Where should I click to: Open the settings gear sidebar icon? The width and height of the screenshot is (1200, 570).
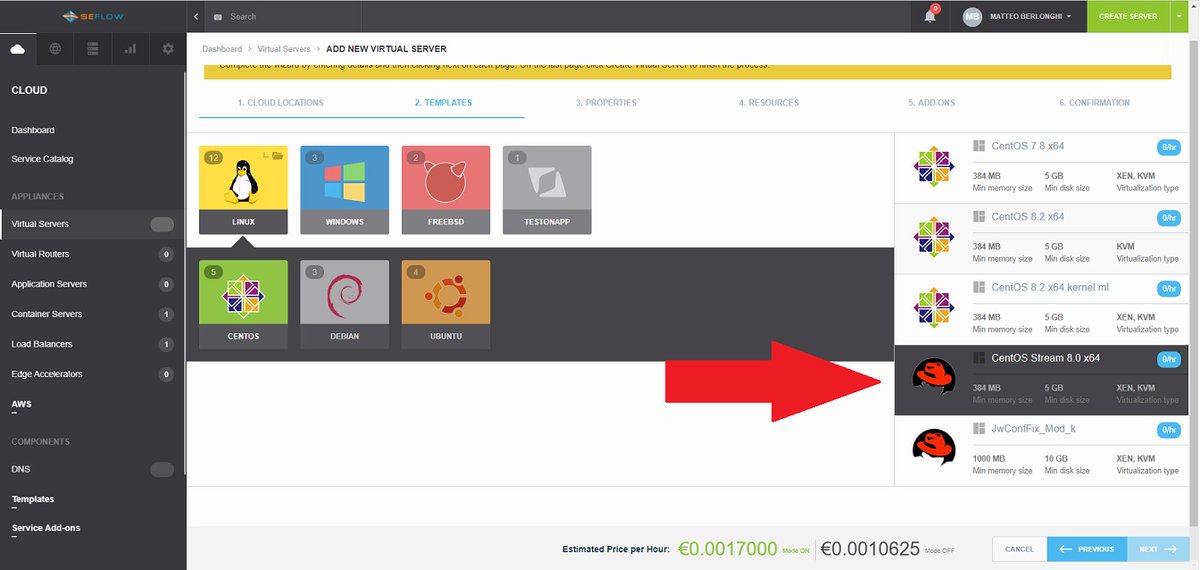click(168, 48)
